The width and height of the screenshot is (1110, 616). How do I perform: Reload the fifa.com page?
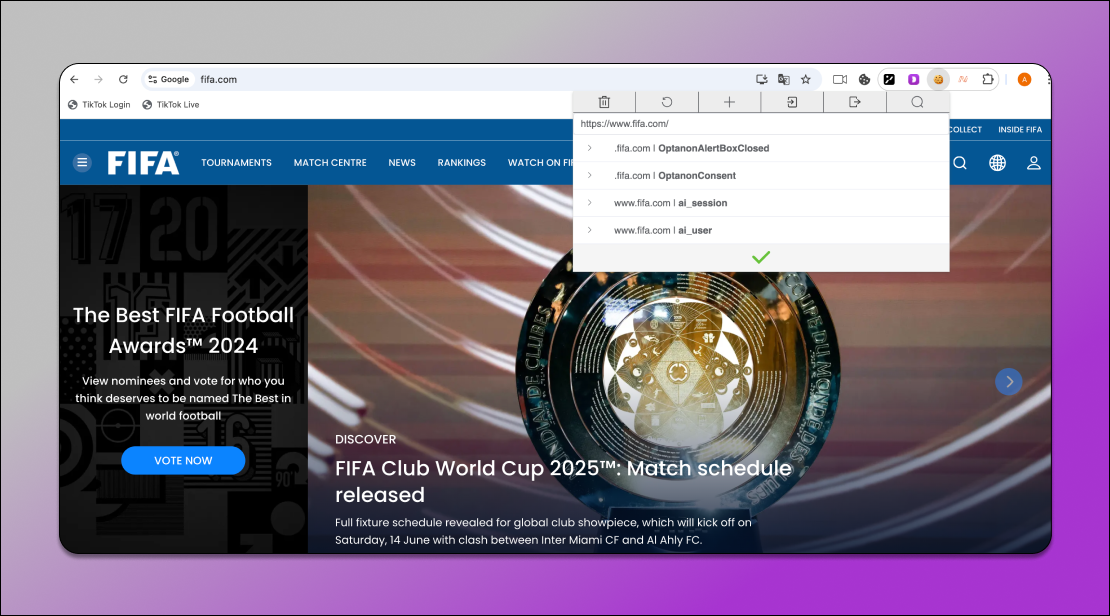123,79
